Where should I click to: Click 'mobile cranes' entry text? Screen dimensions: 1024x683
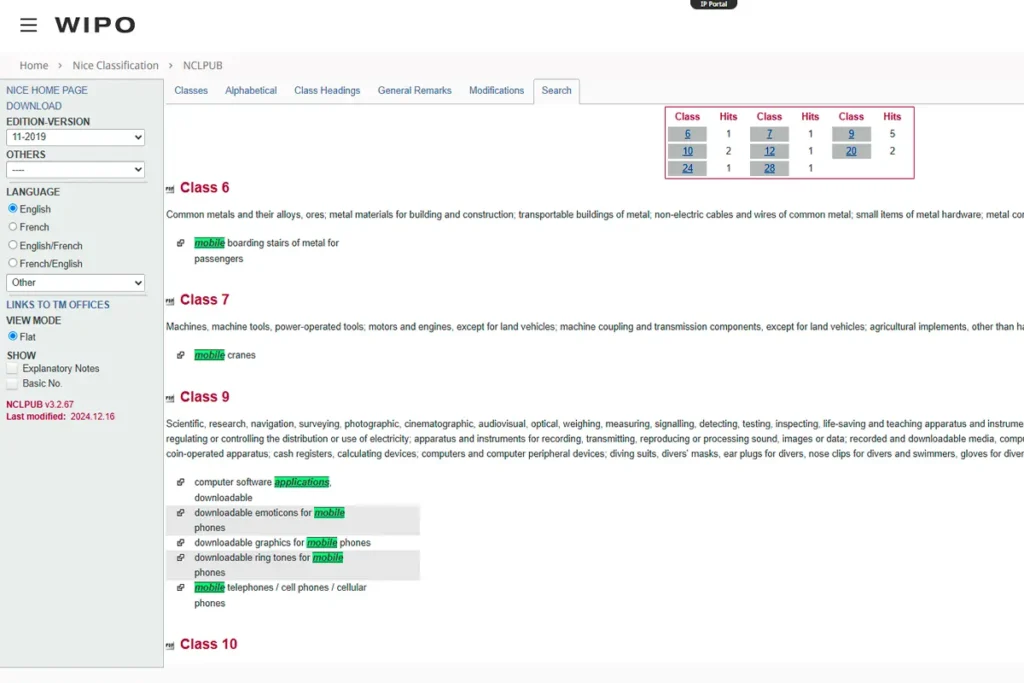225,355
